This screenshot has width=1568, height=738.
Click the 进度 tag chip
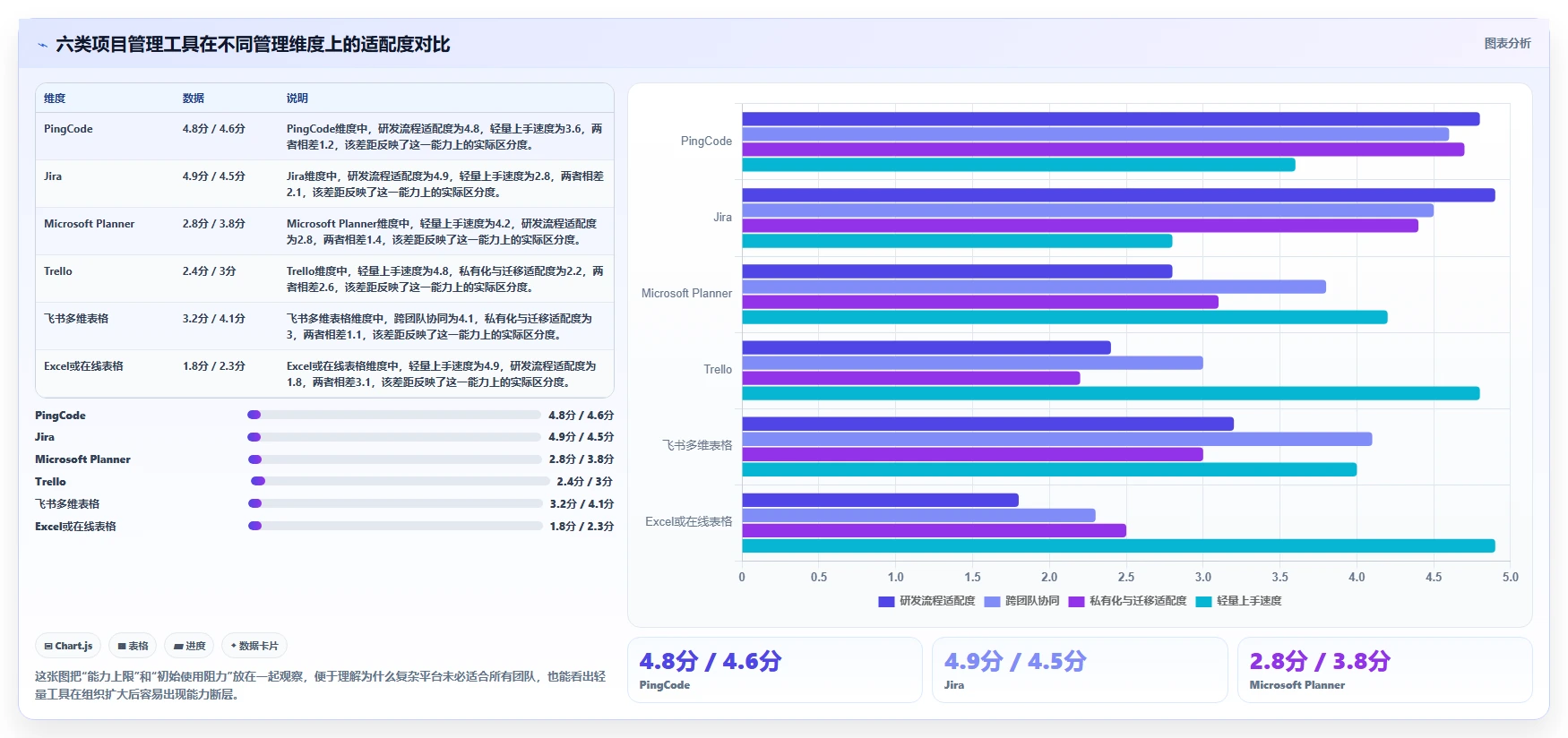pyautogui.click(x=189, y=646)
